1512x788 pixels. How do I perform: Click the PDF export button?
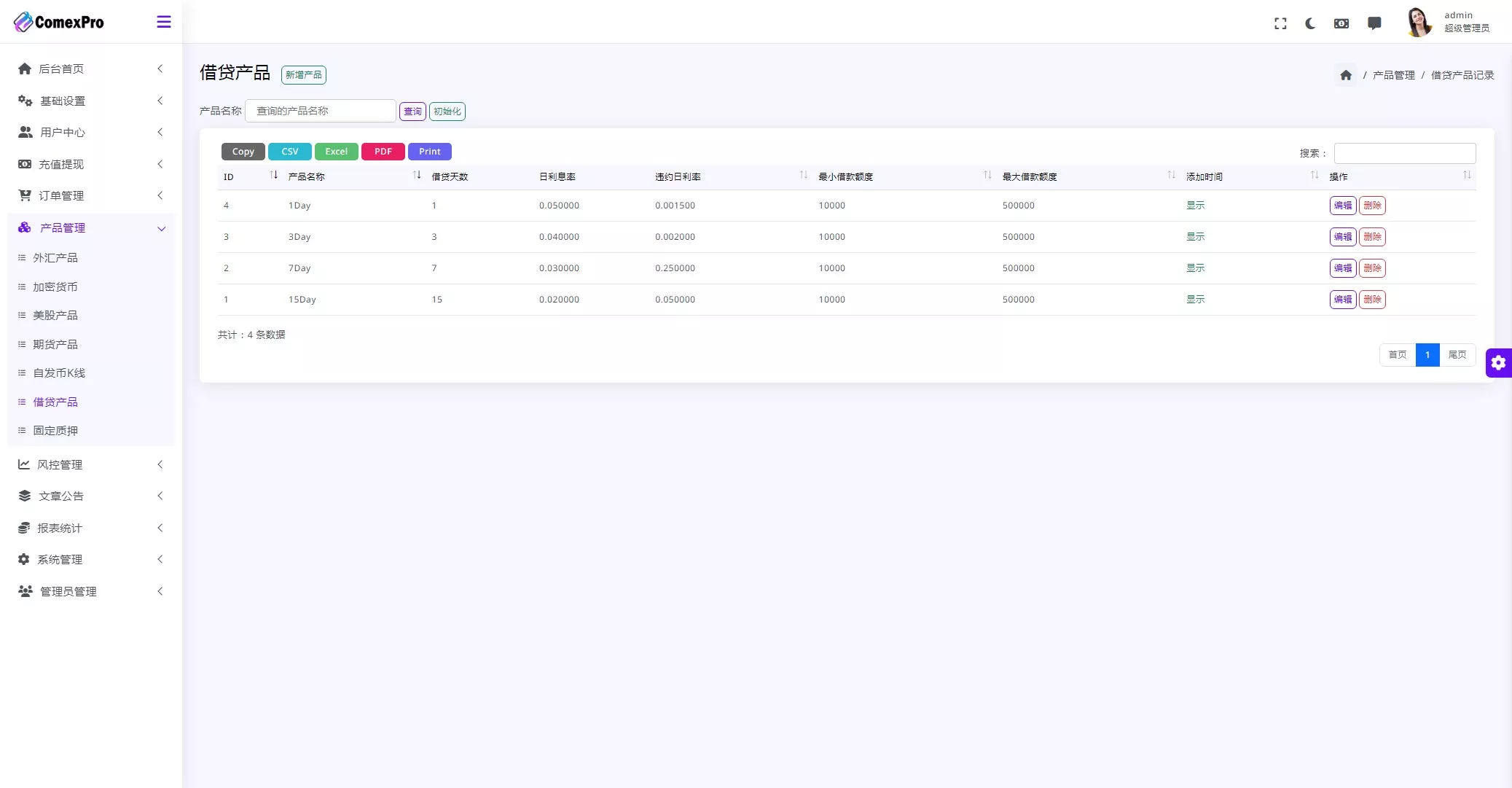(382, 151)
